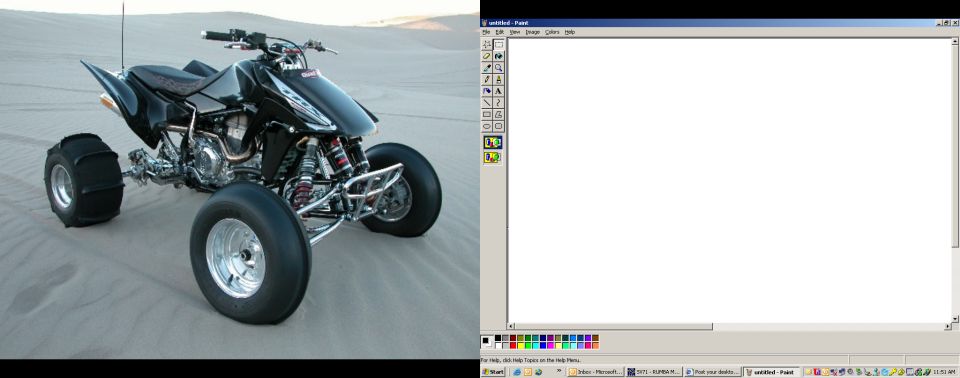The height and width of the screenshot is (378, 960).
Task: Open the Windows Start menu
Action: tap(493, 372)
